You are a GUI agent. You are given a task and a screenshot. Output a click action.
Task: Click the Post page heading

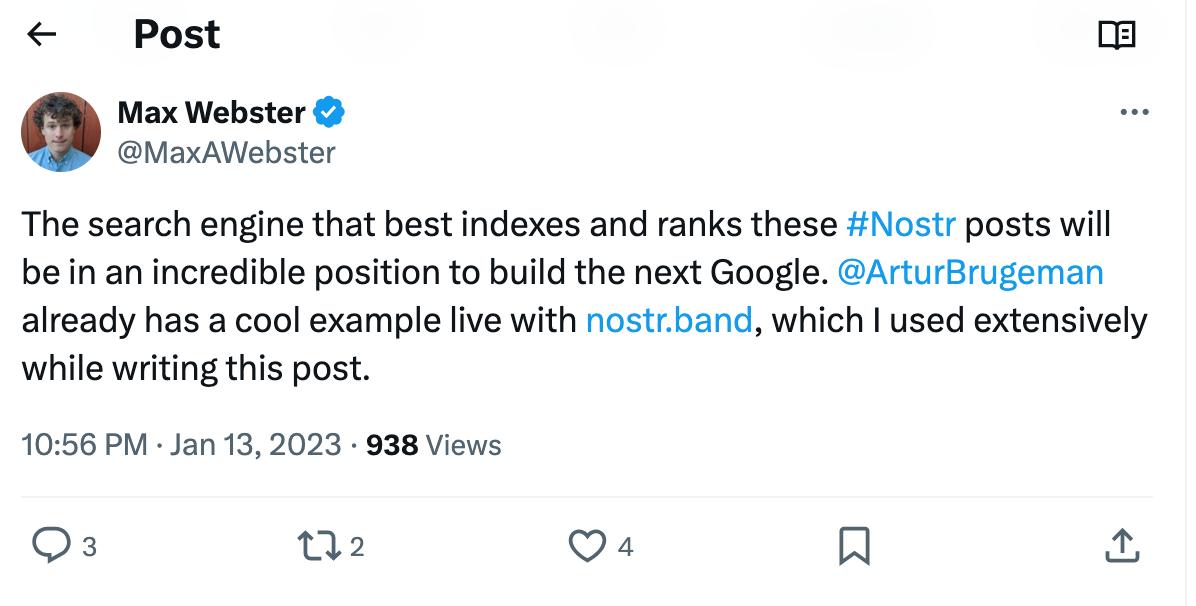point(177,35)
